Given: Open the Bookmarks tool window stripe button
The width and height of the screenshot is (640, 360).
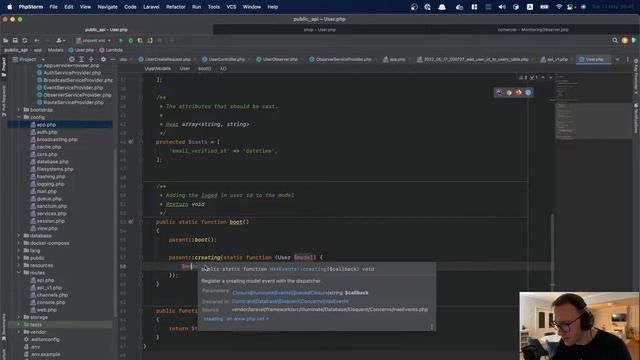Looking at the screenshot, I should coord(4,327).
